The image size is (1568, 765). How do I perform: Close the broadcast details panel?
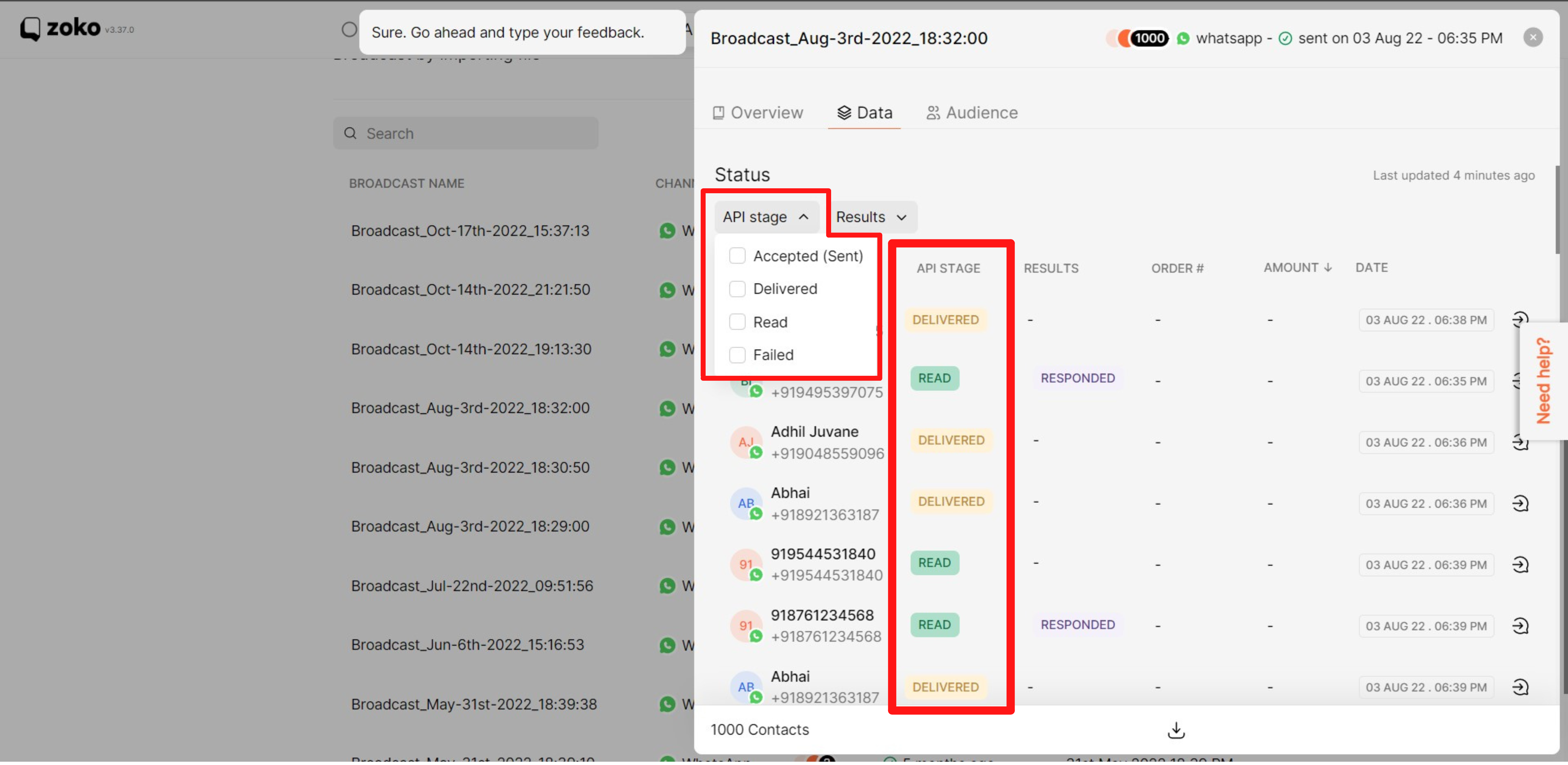(1533, 38)
